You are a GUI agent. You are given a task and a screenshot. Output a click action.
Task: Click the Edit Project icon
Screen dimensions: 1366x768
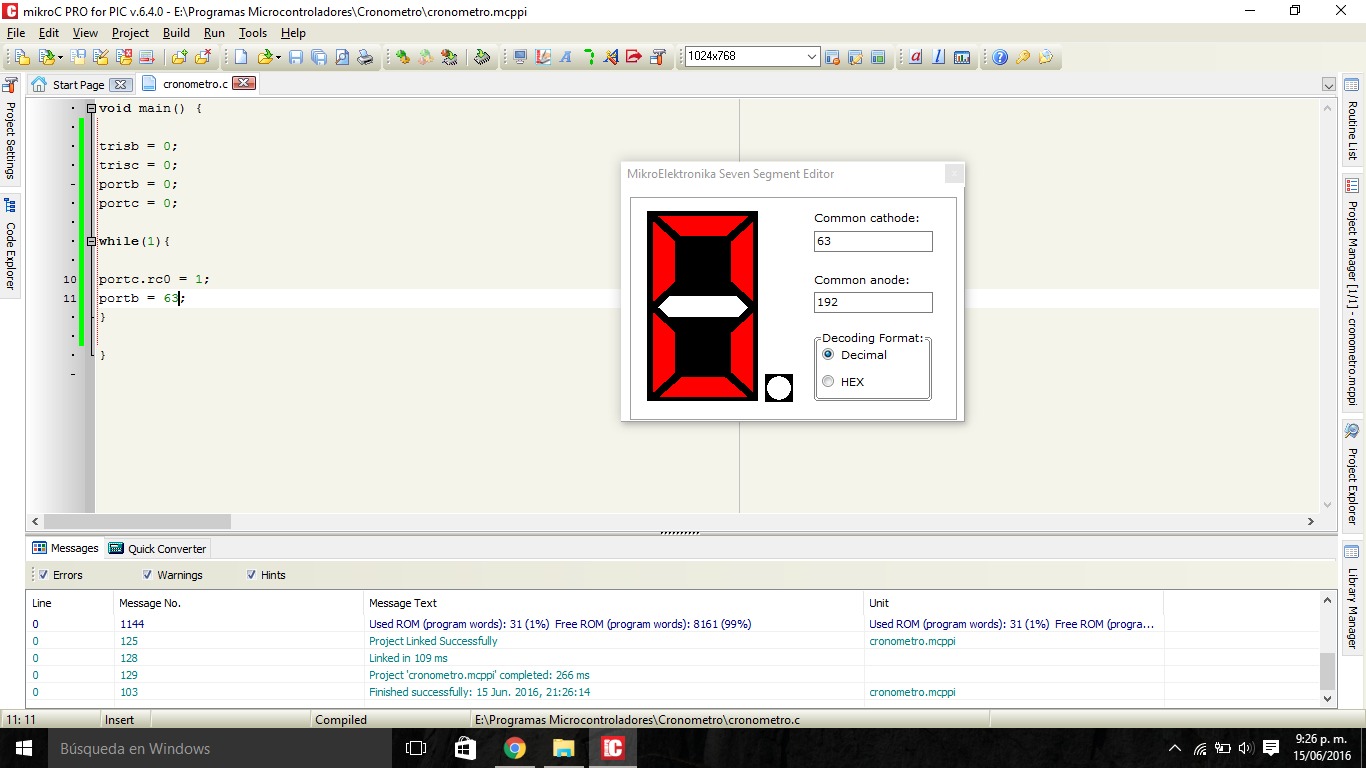tap(101, 57)
